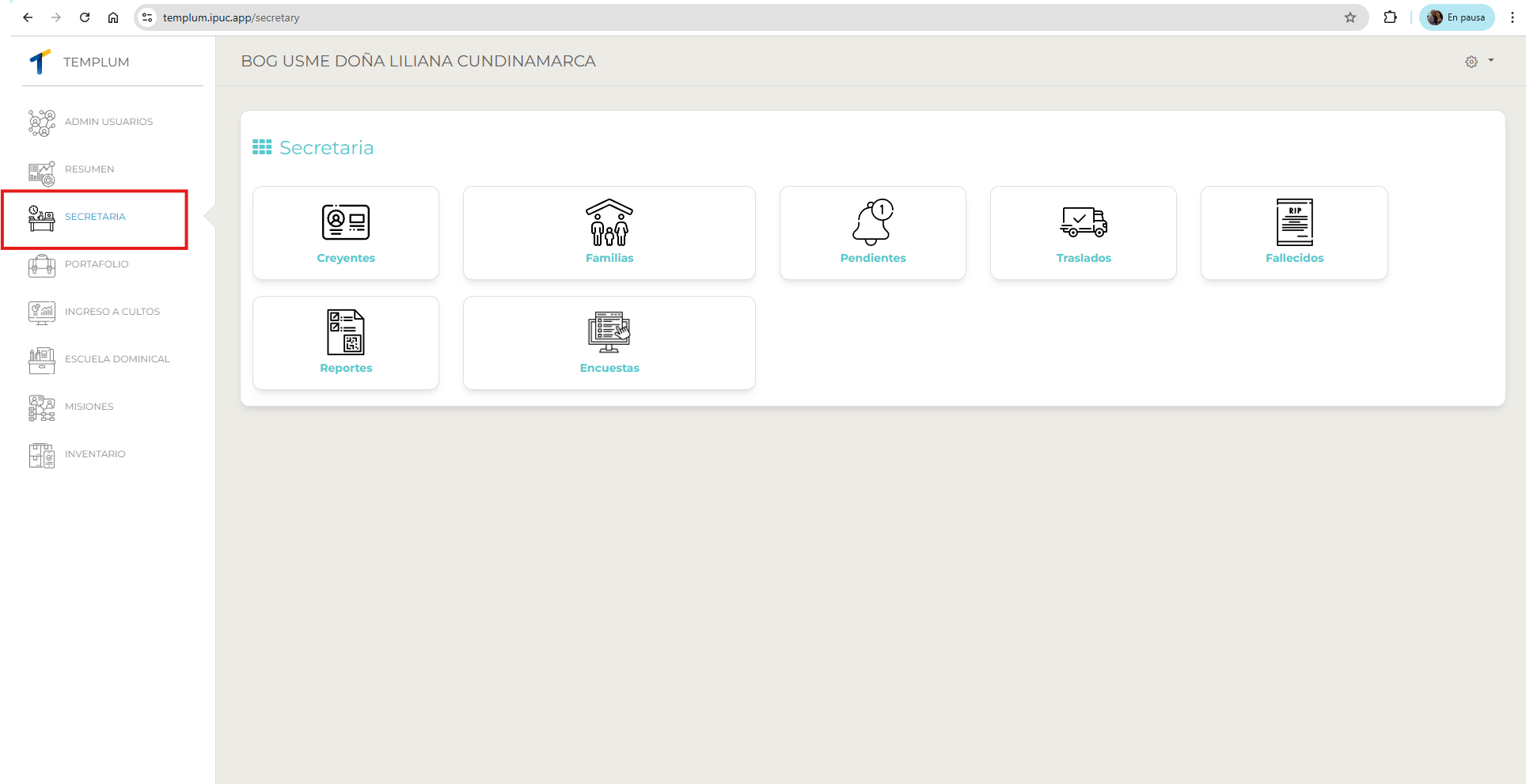1526x784 pixels.
Task: Open the Creyentes ID card icon
Action: pyautogui.click(x=346, y=222)
